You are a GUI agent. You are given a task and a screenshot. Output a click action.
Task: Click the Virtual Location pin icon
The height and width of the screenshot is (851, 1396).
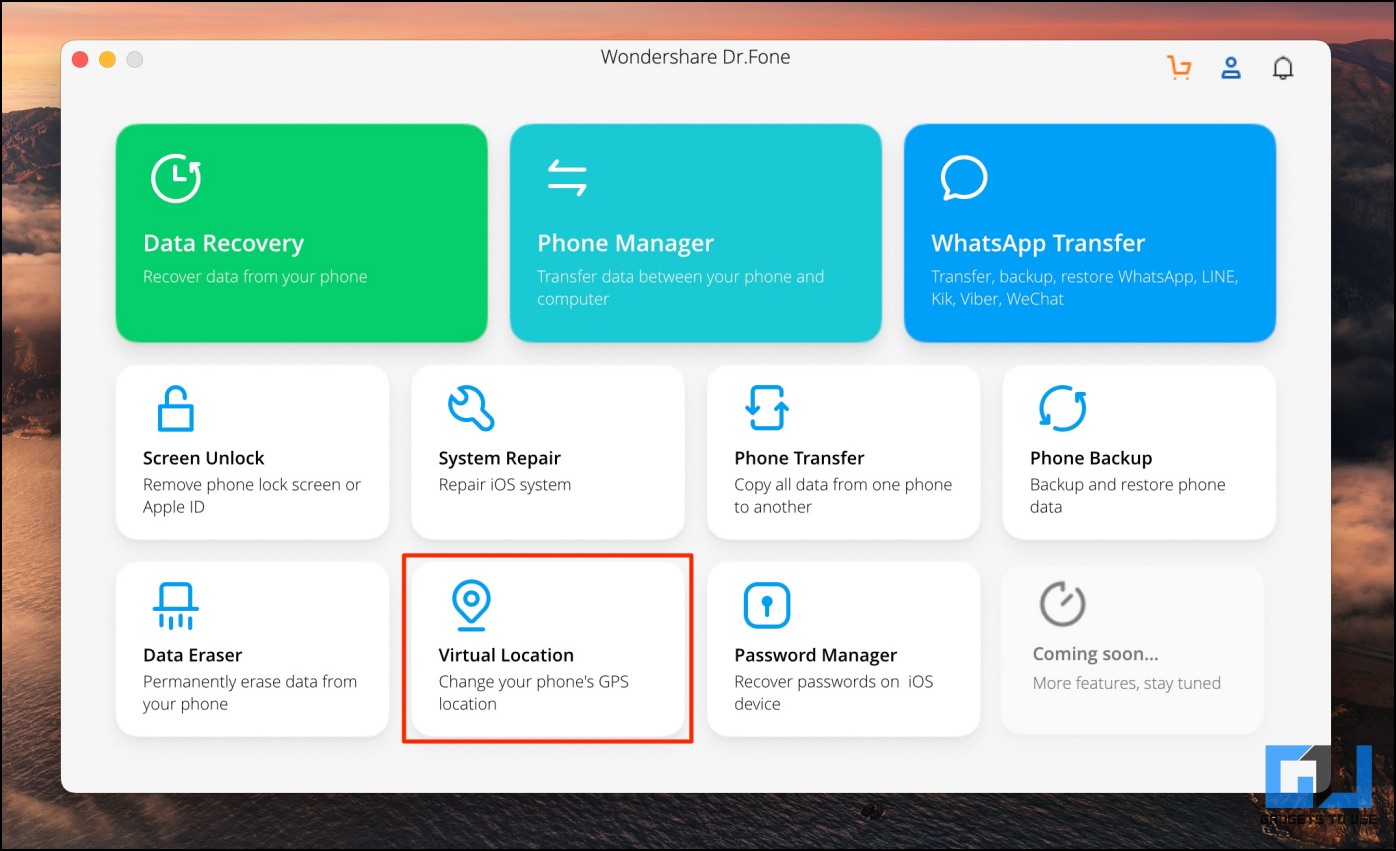(470, 606)
